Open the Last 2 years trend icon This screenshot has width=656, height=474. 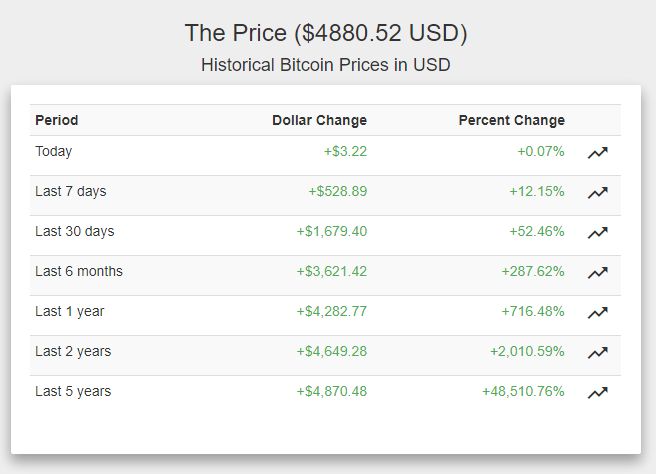597,353
